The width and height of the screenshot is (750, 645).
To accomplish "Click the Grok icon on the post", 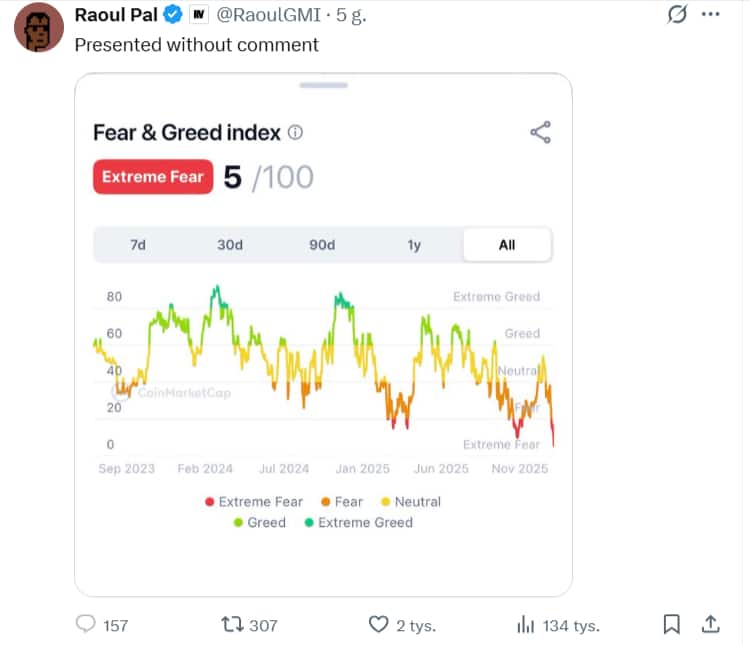I will coord(676,15).
